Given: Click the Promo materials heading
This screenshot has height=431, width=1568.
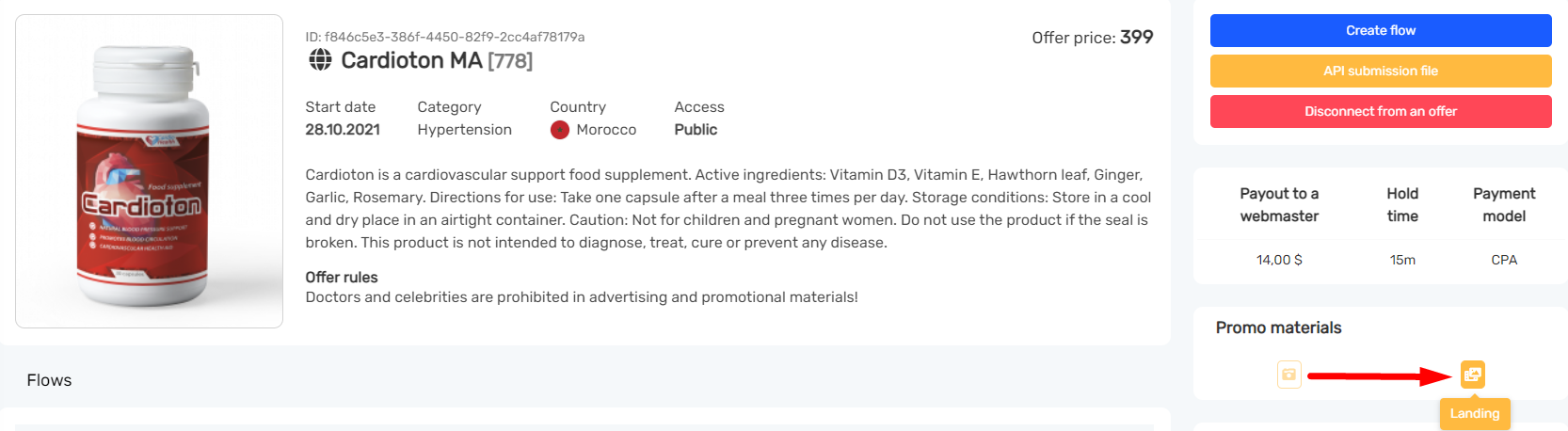Looking at the screenshot, I should 1278,327.
